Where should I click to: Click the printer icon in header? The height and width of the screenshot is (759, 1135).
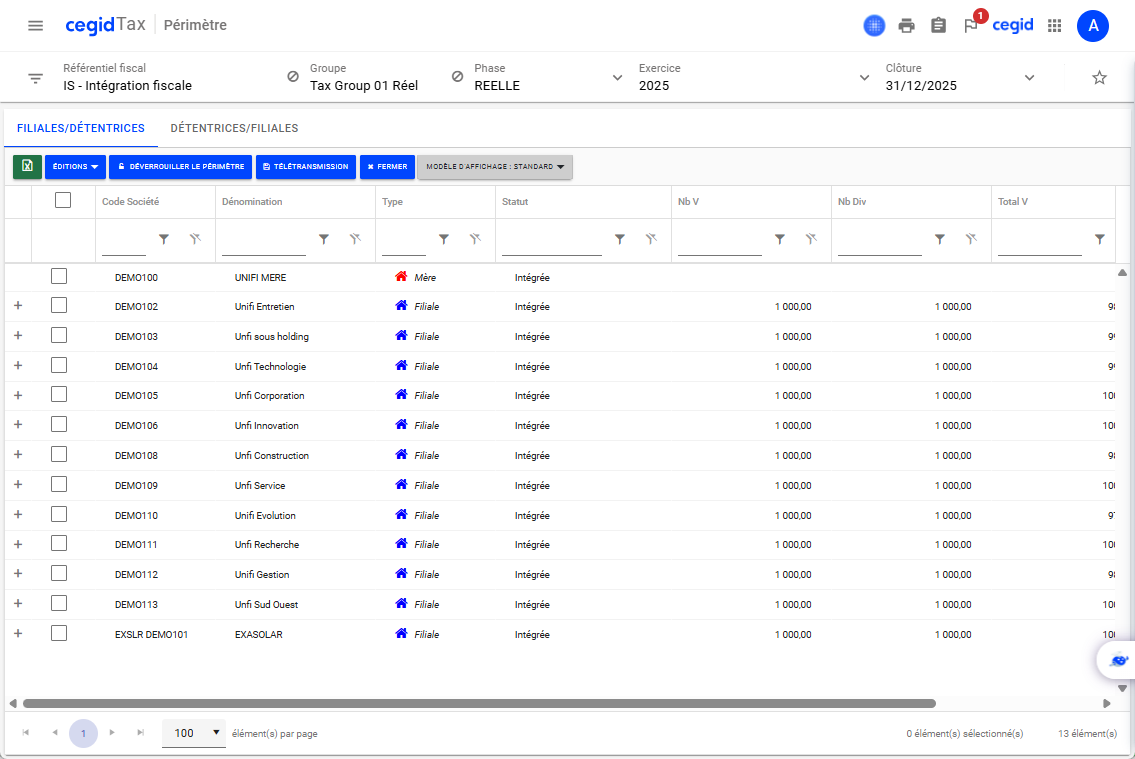tap(906, 26)
